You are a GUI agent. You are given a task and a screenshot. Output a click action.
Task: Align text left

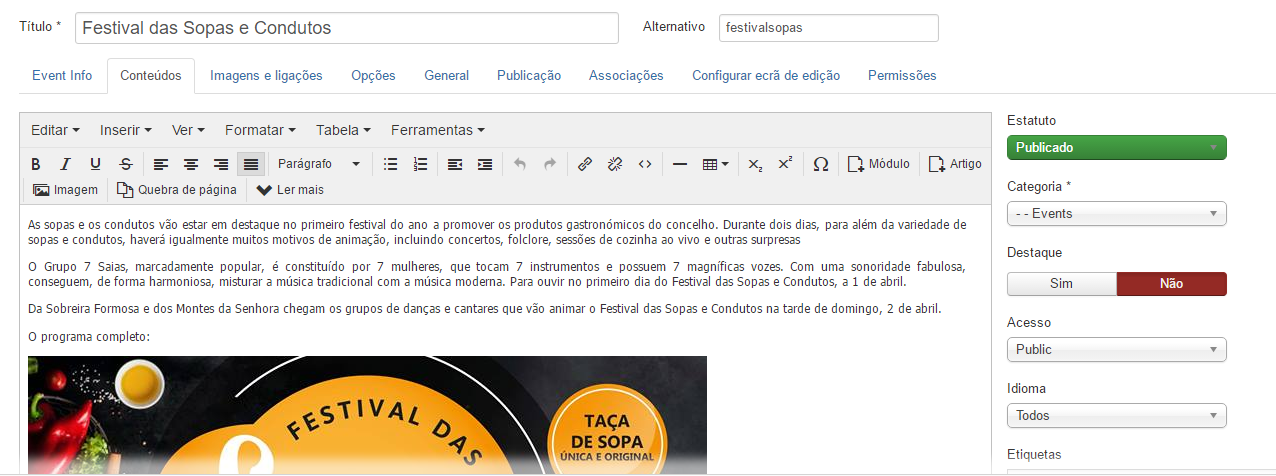click(x=161, y=164)
